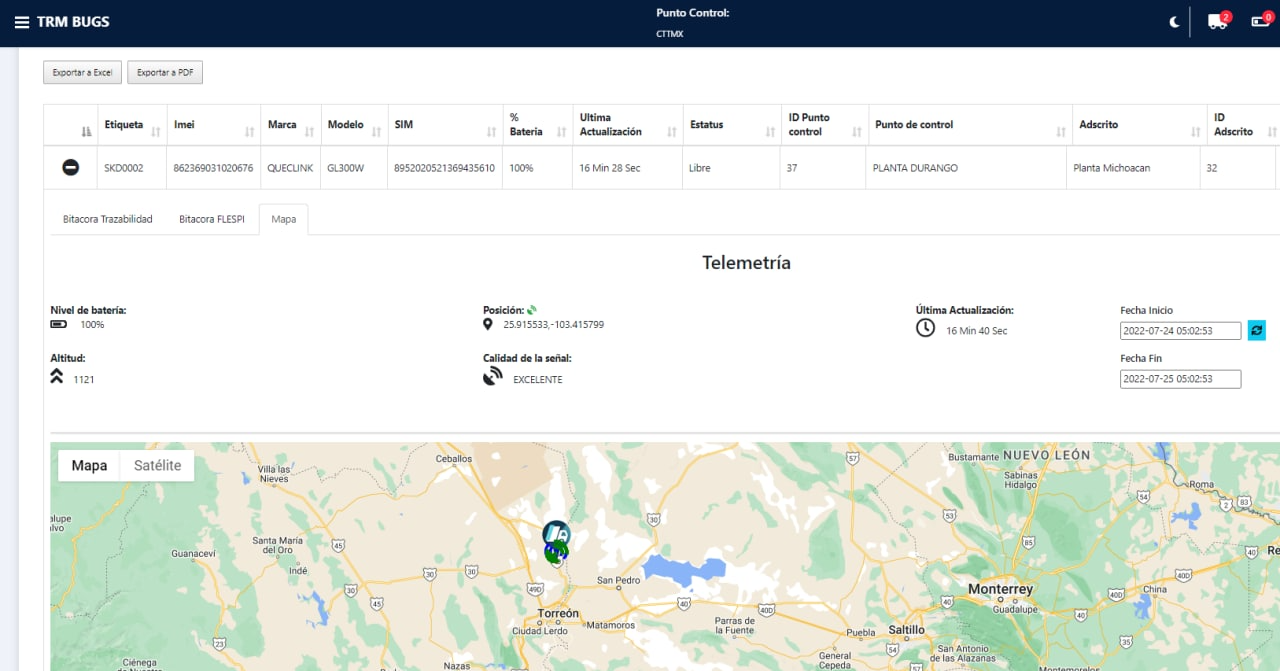Export the table to Excel
1280x671 pixels.
82,72
